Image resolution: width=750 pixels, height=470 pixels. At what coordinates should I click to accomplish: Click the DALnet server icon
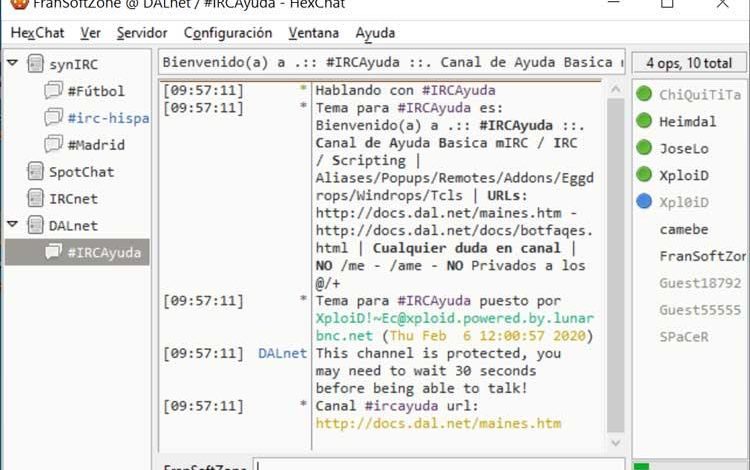tap(35, 225)
